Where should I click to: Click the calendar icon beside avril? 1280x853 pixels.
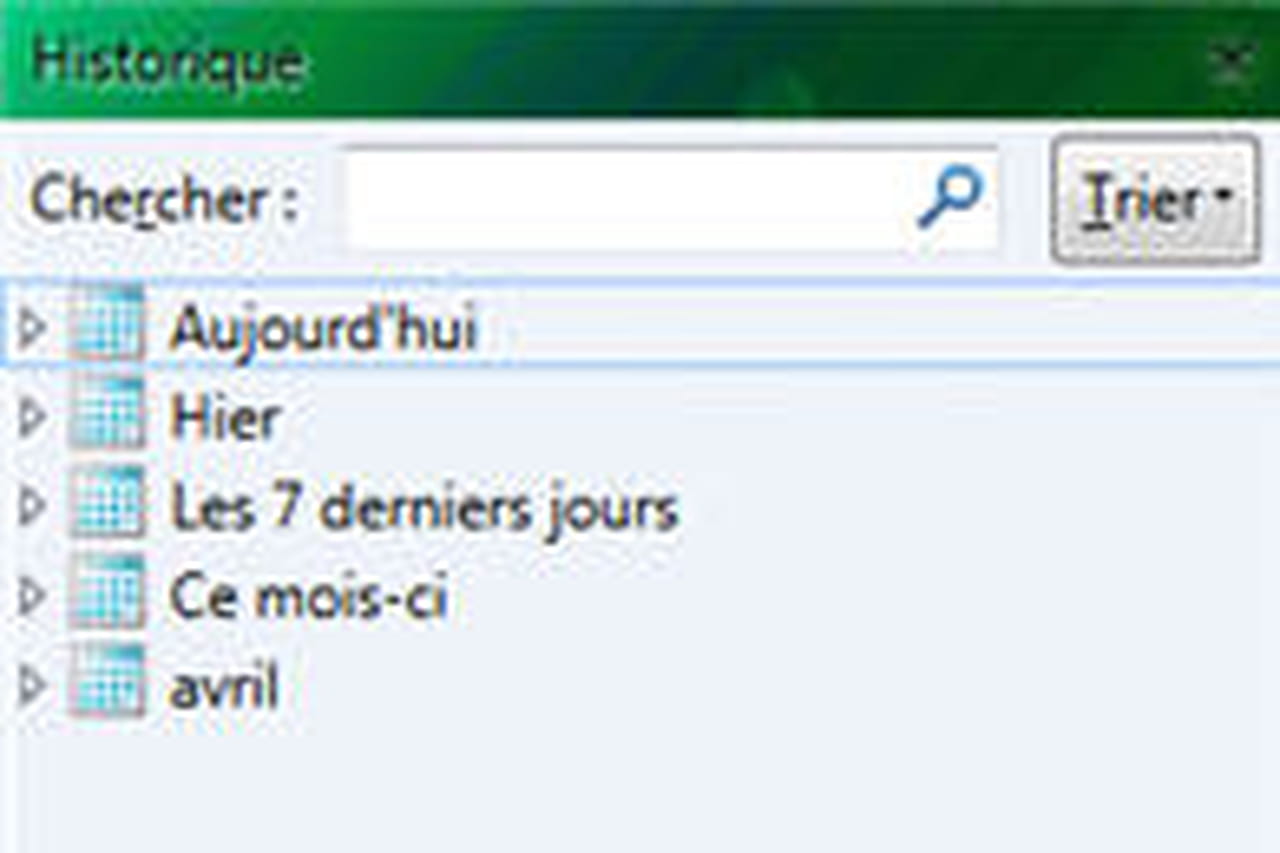click(x=107, y=682)
